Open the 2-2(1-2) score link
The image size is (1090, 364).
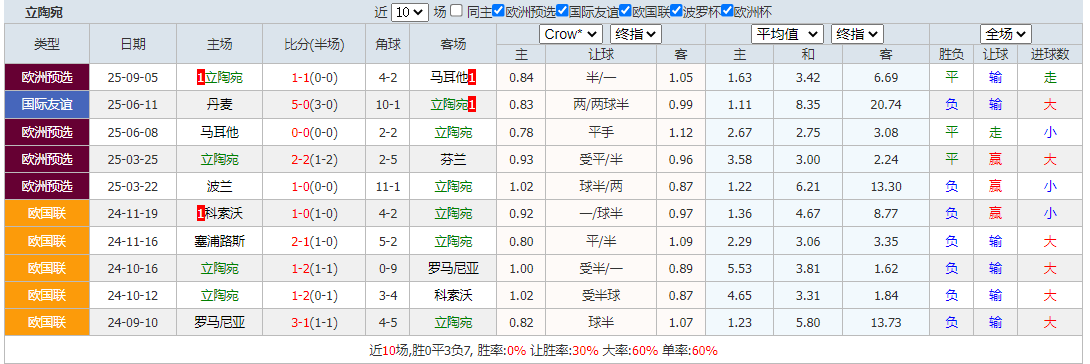coord(314,160)
